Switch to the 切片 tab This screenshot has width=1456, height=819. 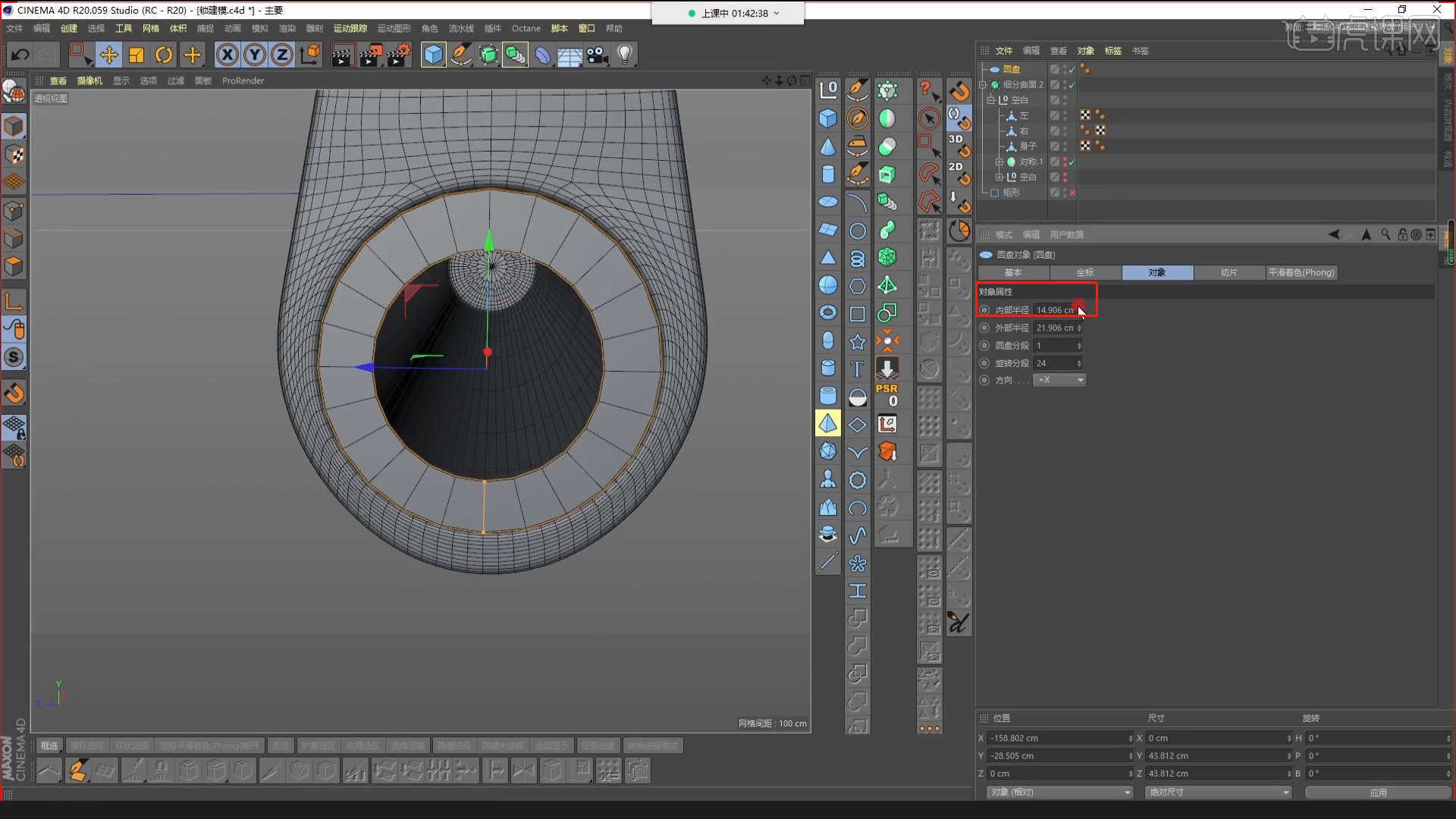click(x=1229, y=272)
